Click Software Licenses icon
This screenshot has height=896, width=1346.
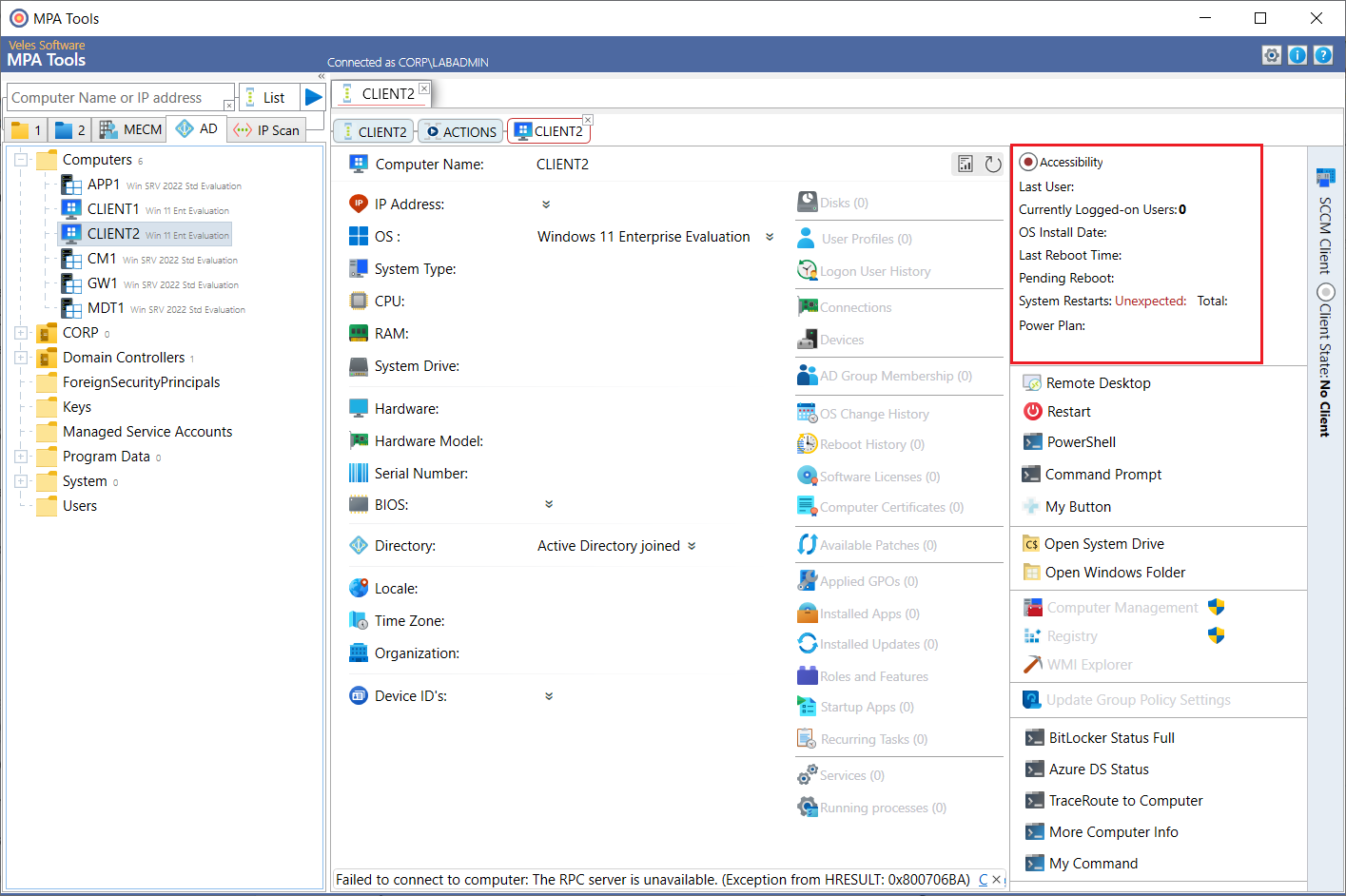click(x=807, y=476)
